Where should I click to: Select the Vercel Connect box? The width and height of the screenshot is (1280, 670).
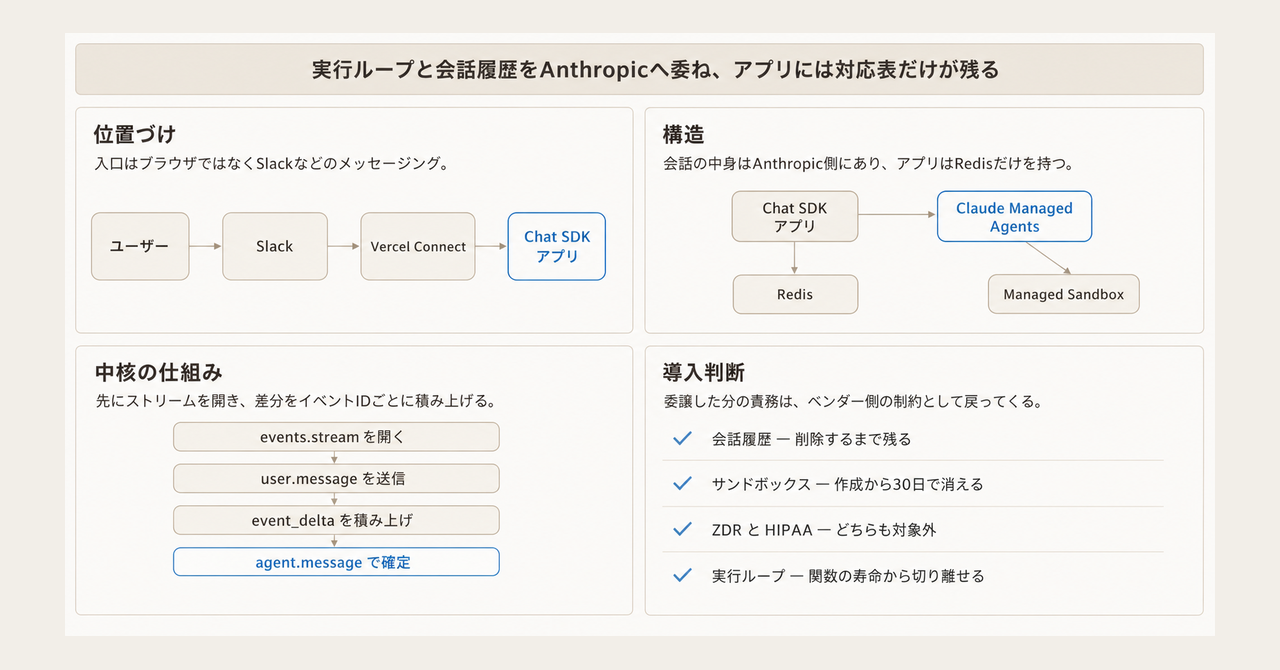pyautogui.click(x=418, y=246)
